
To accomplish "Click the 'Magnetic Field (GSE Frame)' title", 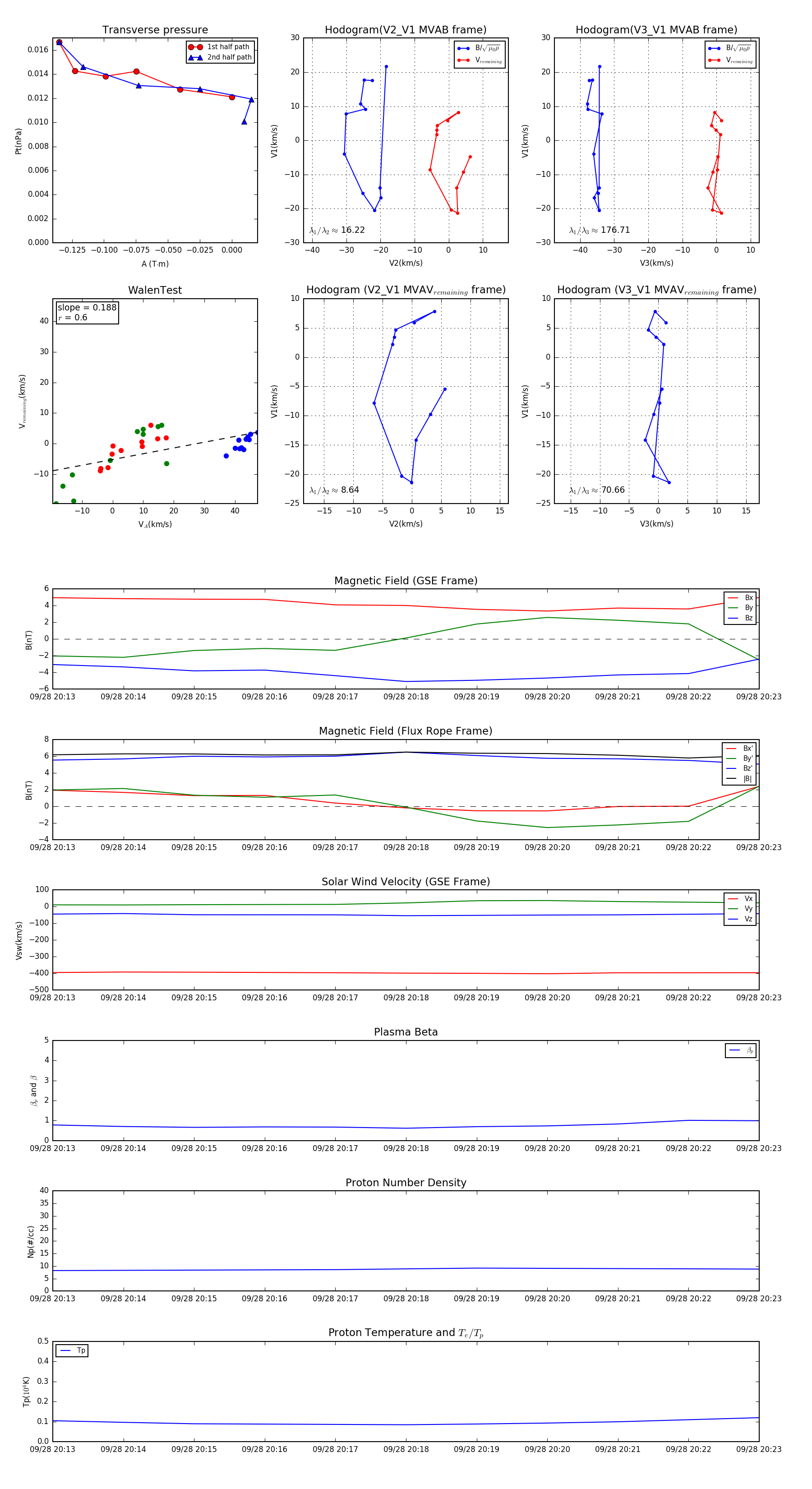I will (x=406, y=581).
